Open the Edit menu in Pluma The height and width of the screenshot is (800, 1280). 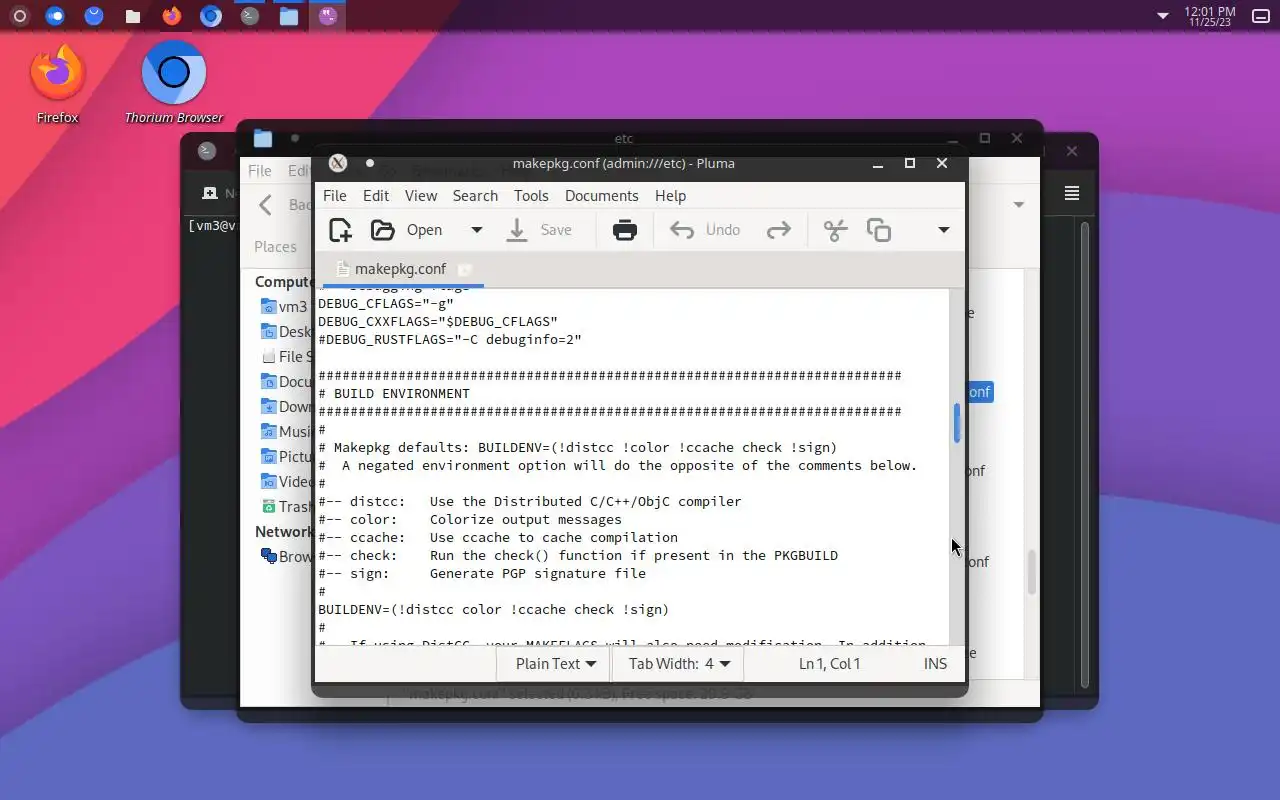[376, 196]
